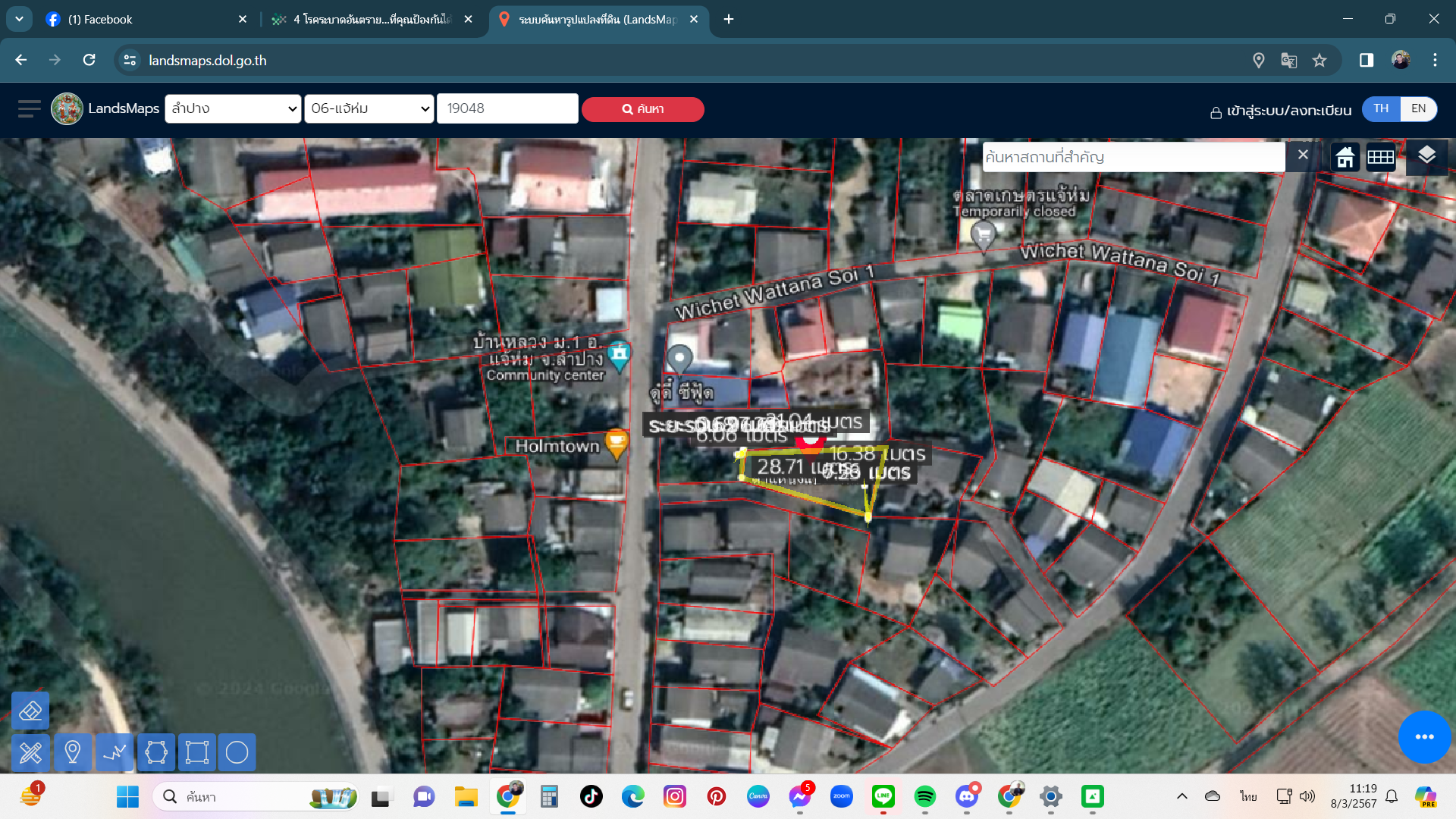Expand the ลำปาง province dropdown
This screenshot has height=819, width=1456.
click(x=234, y=108)
